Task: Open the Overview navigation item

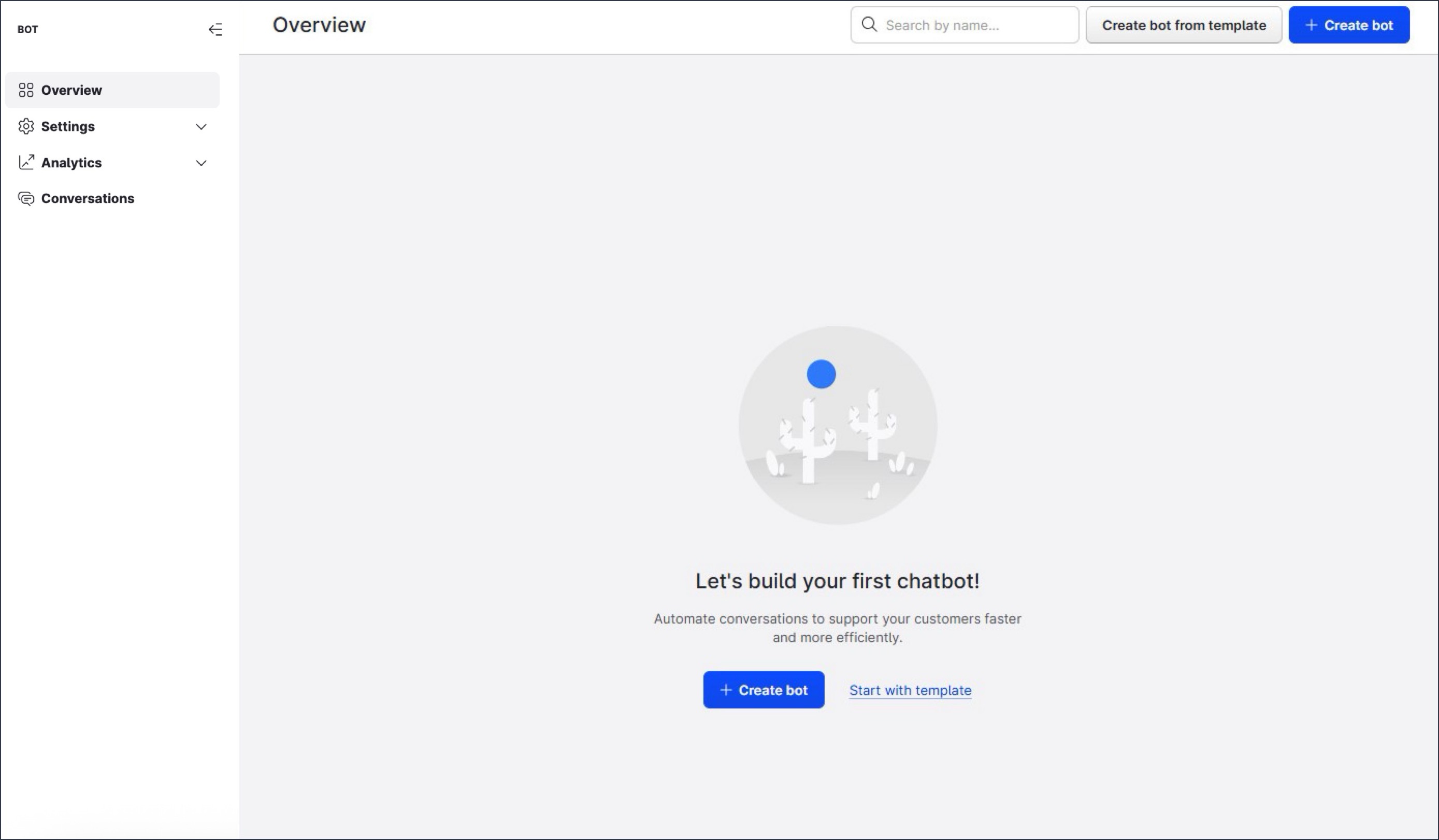Action: (71, 90)
